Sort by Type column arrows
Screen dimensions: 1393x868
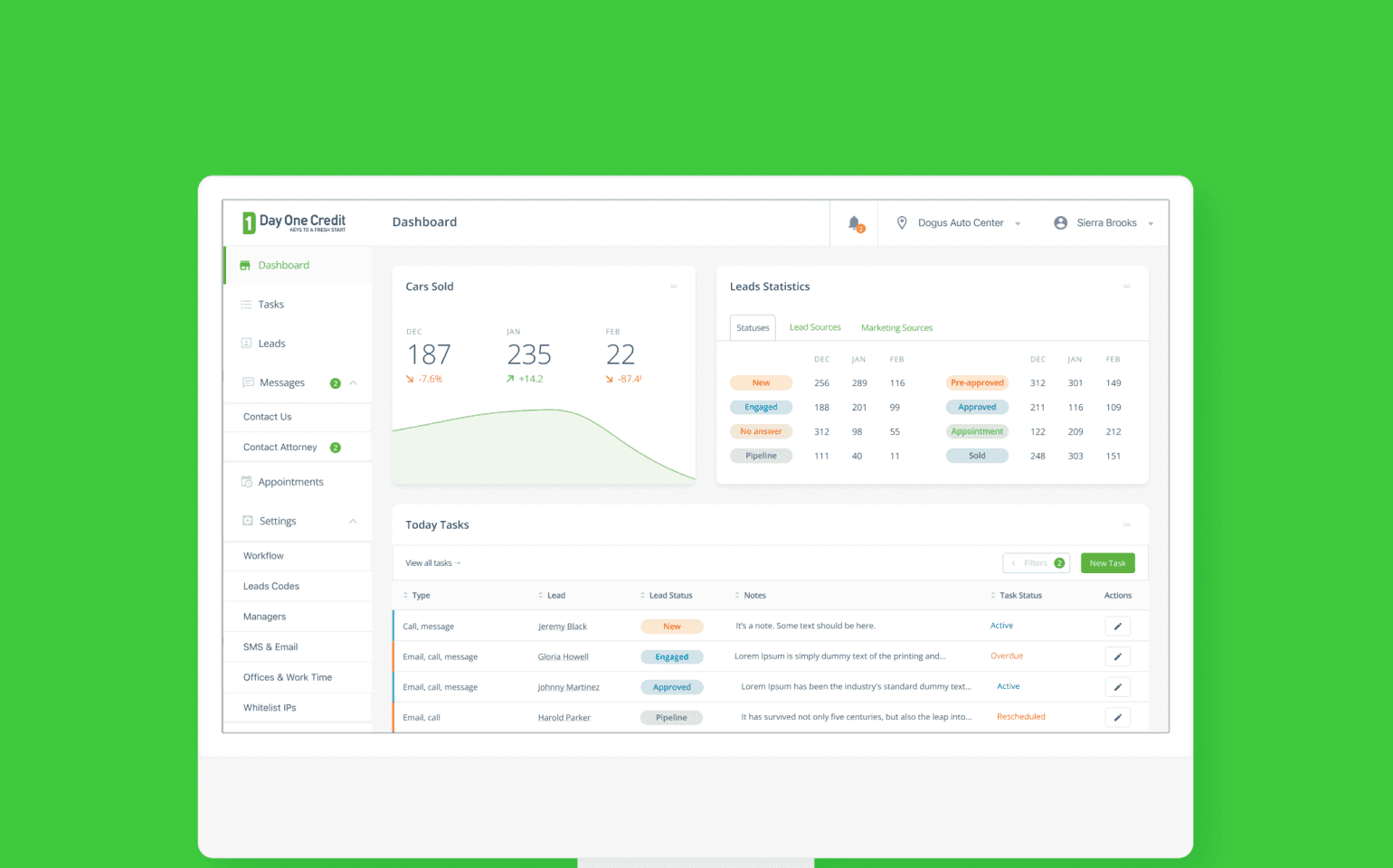[x=405, y=596]
